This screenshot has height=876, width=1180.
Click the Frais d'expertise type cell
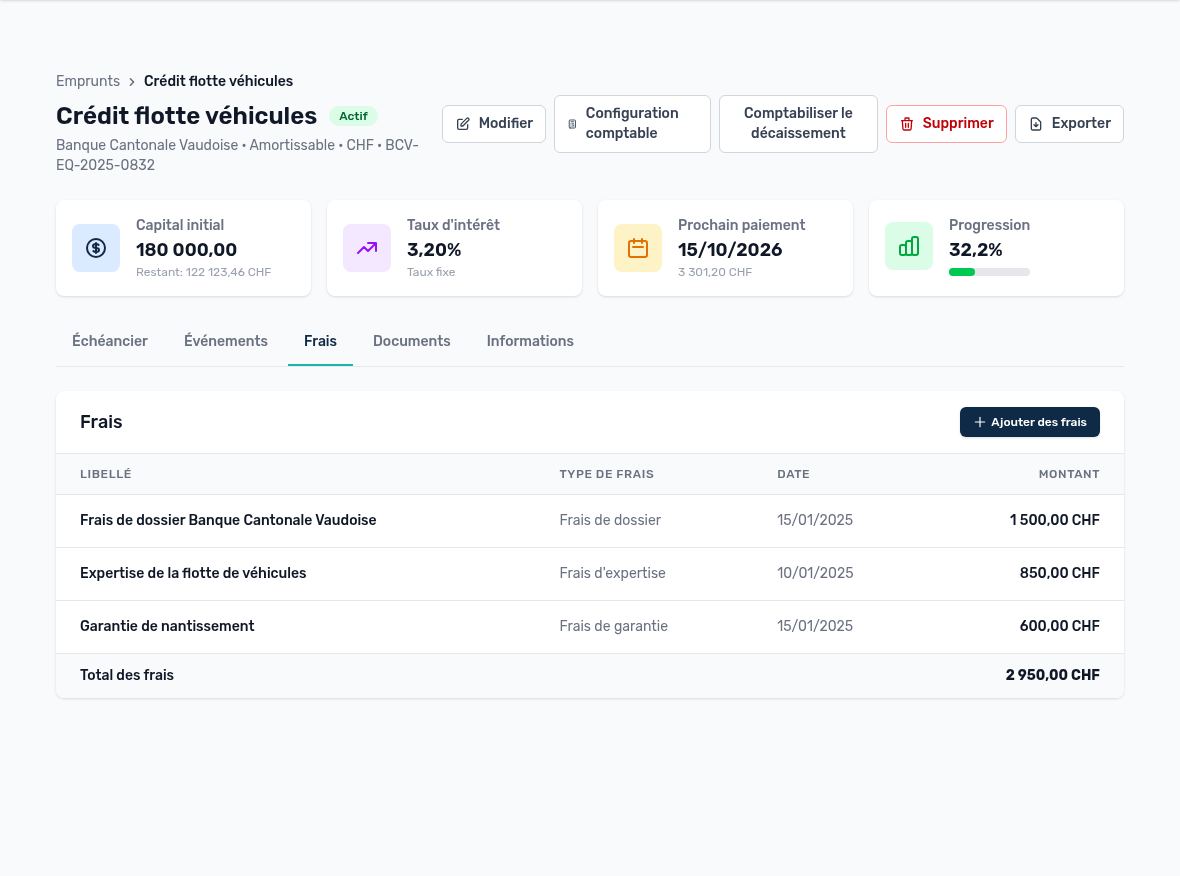pos(613,573)
